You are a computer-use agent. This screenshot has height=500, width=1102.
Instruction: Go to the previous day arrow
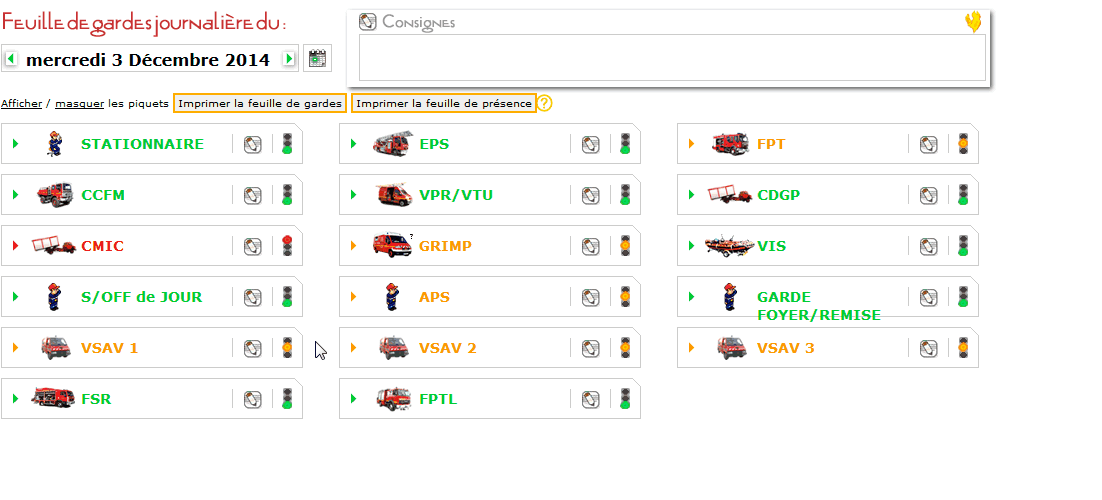(11, 59)
